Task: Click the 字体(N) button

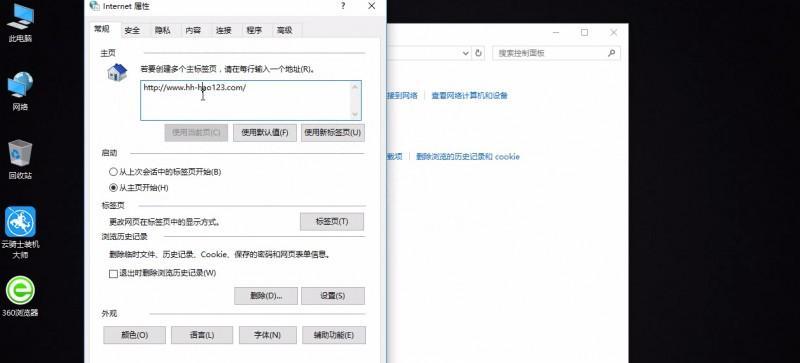Action: [x=268, y=335]
